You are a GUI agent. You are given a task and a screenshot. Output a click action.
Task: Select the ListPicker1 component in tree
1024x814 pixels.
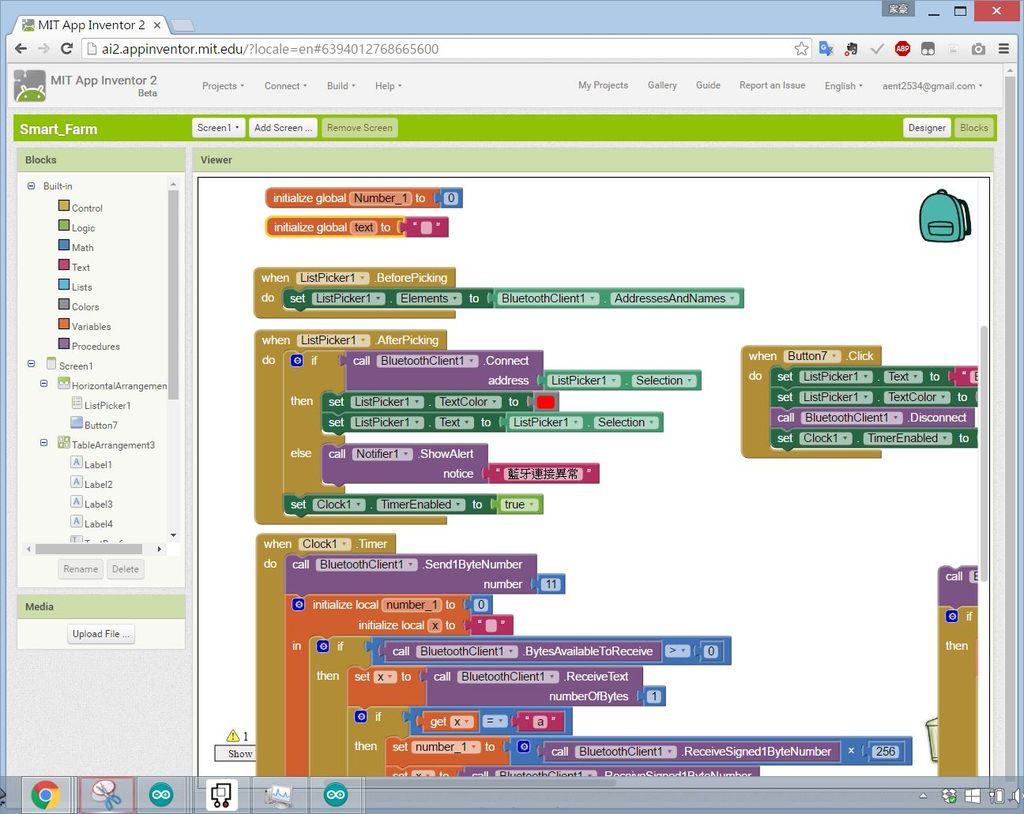107,405
